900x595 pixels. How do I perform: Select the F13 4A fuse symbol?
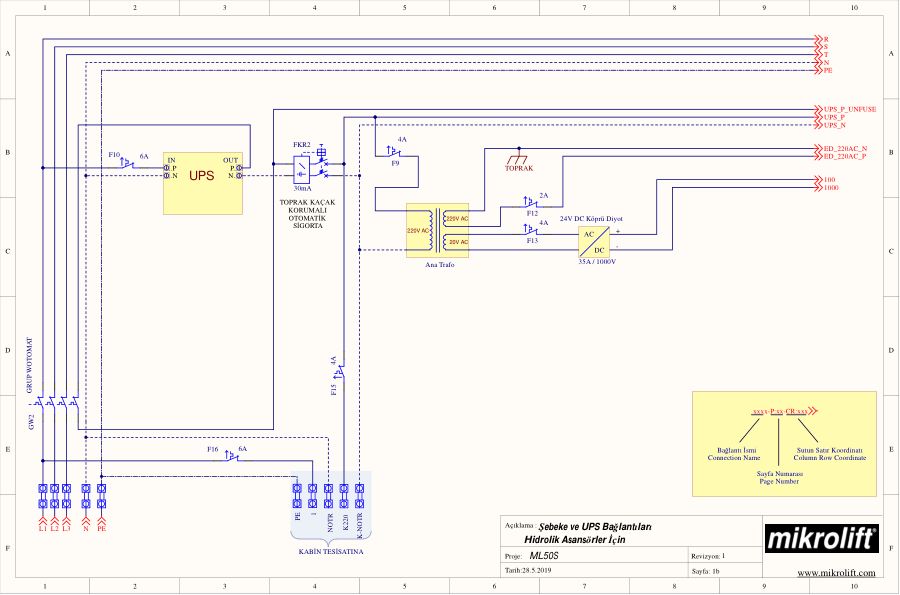tap(531, 230)
